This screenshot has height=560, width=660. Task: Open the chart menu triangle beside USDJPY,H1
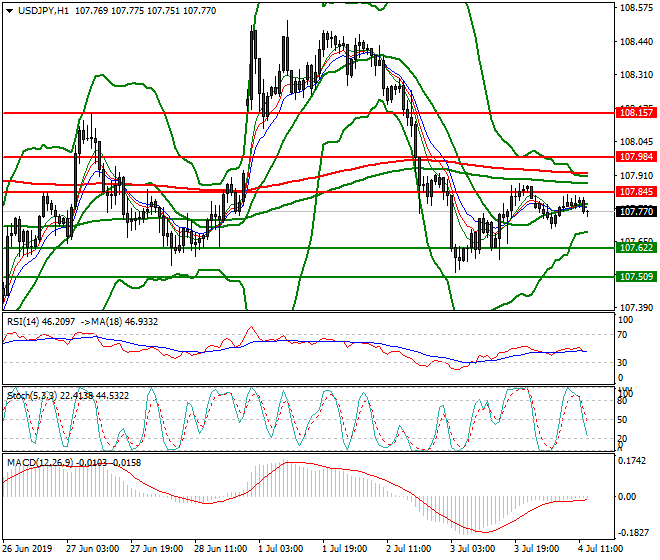click(x=10, y=11)
